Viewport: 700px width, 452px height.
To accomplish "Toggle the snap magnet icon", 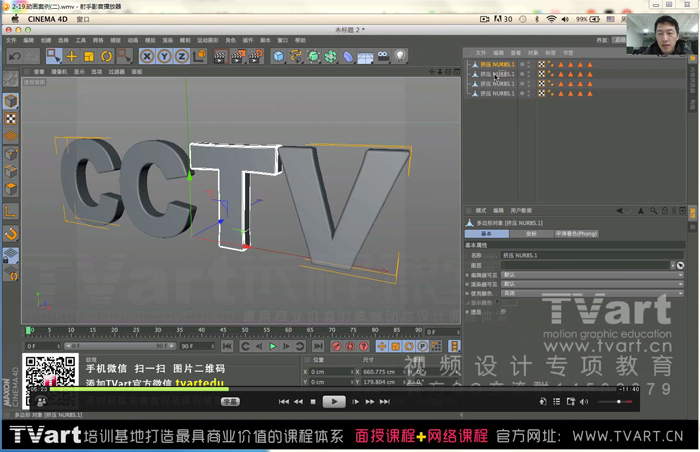I will pyautogui.click(x=11, y=234).
